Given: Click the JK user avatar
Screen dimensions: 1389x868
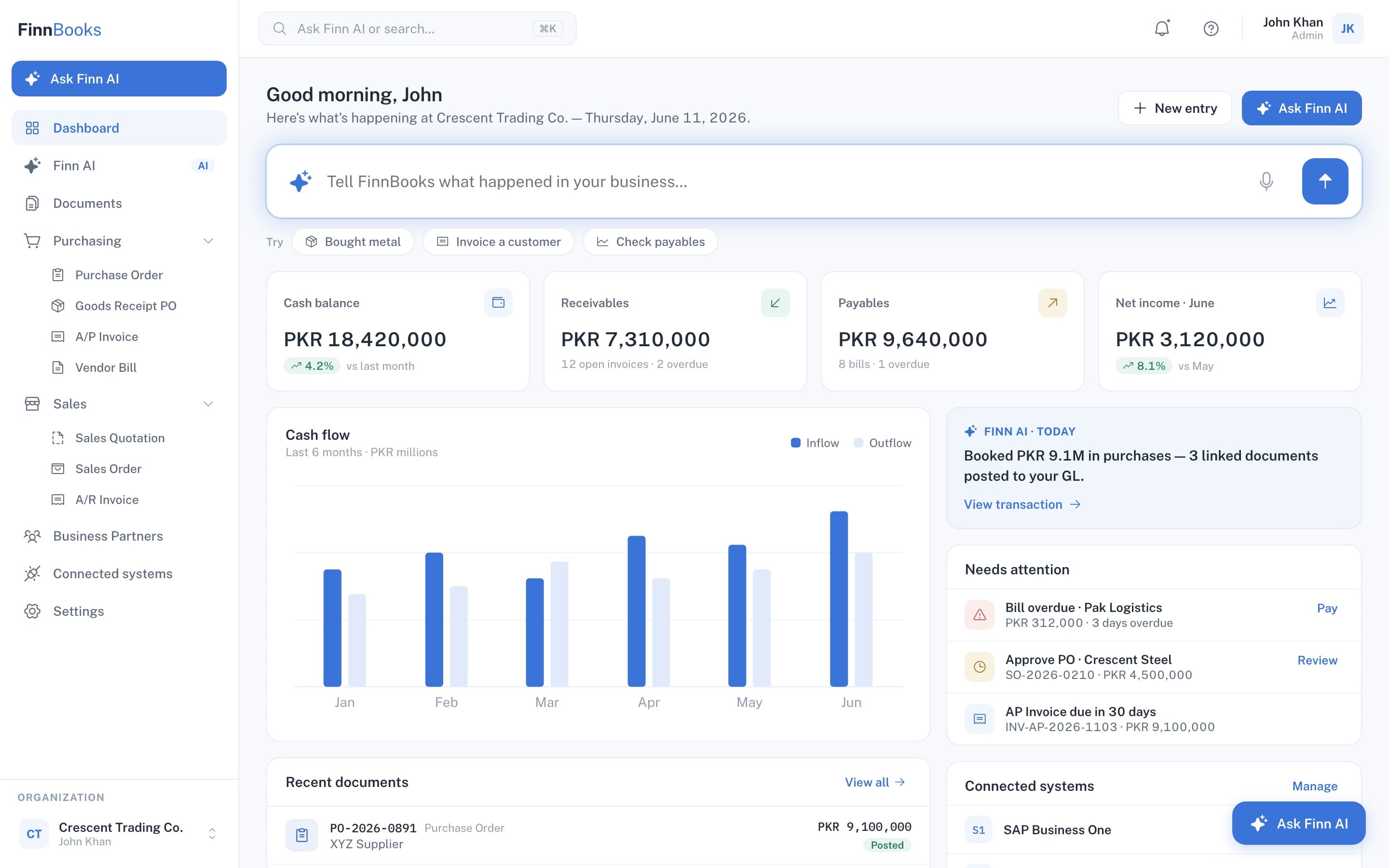Looking at the screenshot, I should (1347, 28).
